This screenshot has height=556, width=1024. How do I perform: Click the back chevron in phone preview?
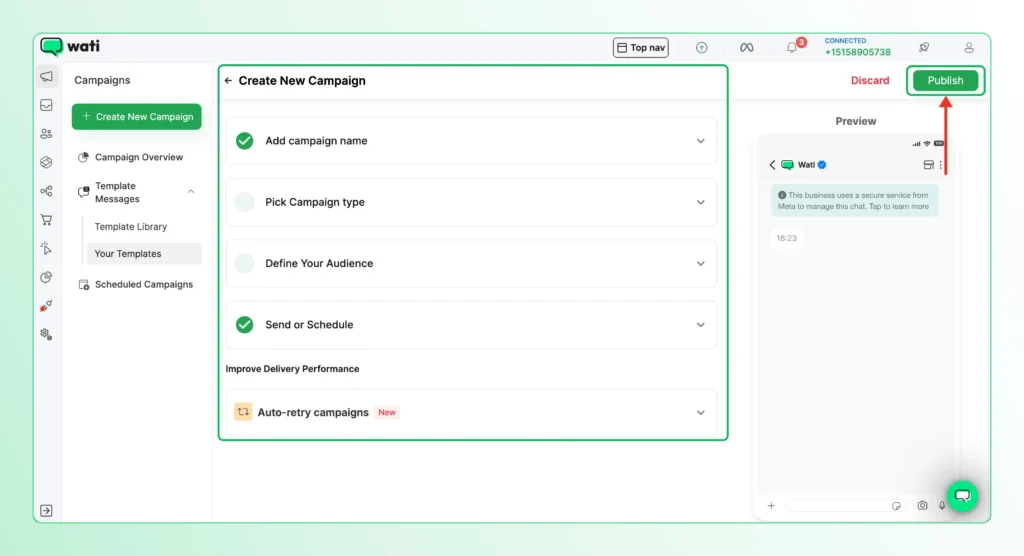coord(773,165)
